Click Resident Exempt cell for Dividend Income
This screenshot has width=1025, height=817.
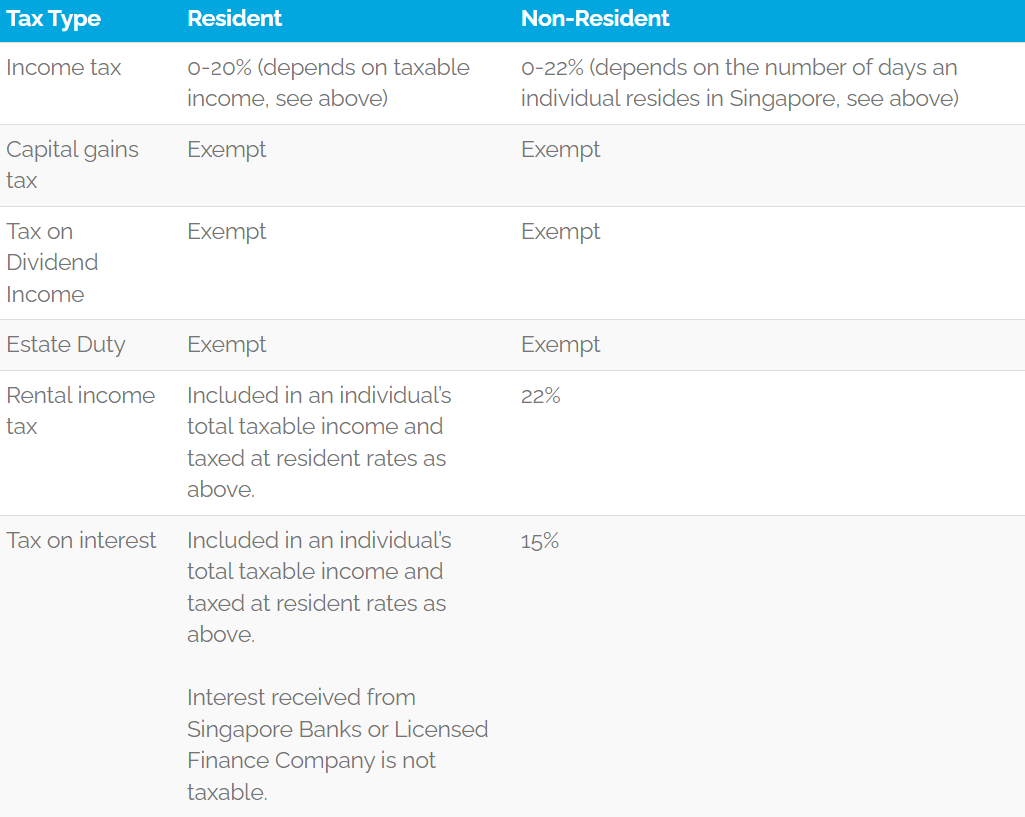227,233
